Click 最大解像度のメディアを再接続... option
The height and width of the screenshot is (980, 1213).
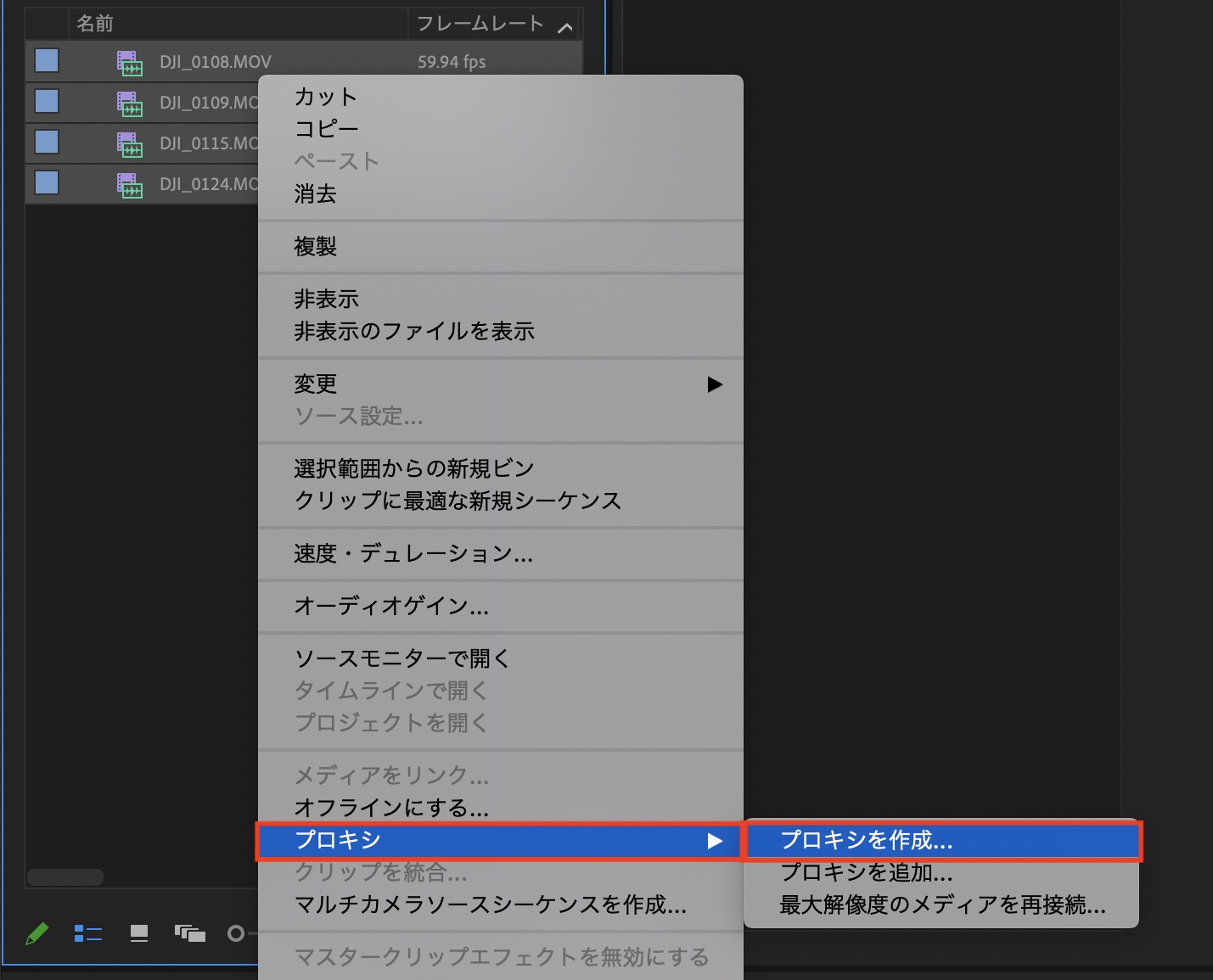click(x=942, y=905)
